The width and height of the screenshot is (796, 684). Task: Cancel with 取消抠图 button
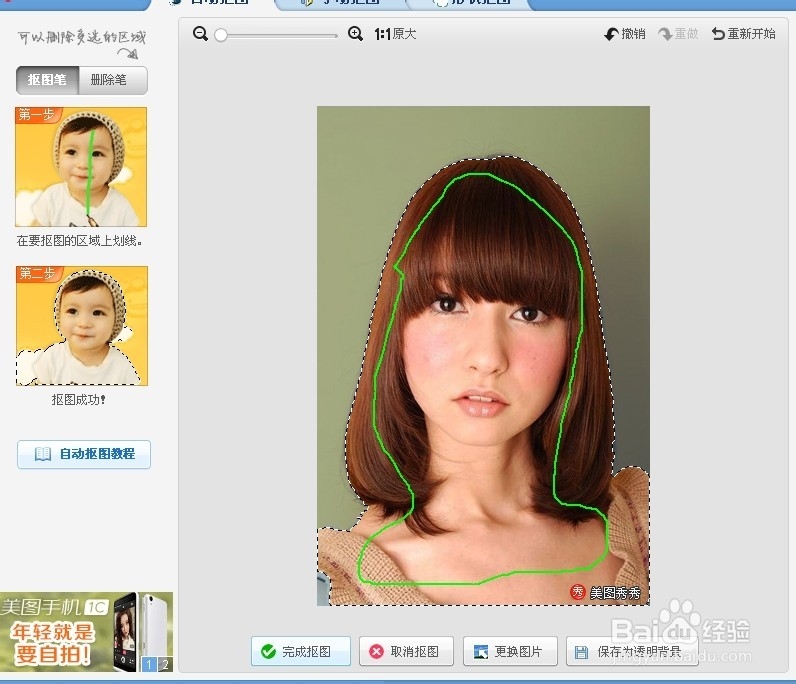click(406, 651)
